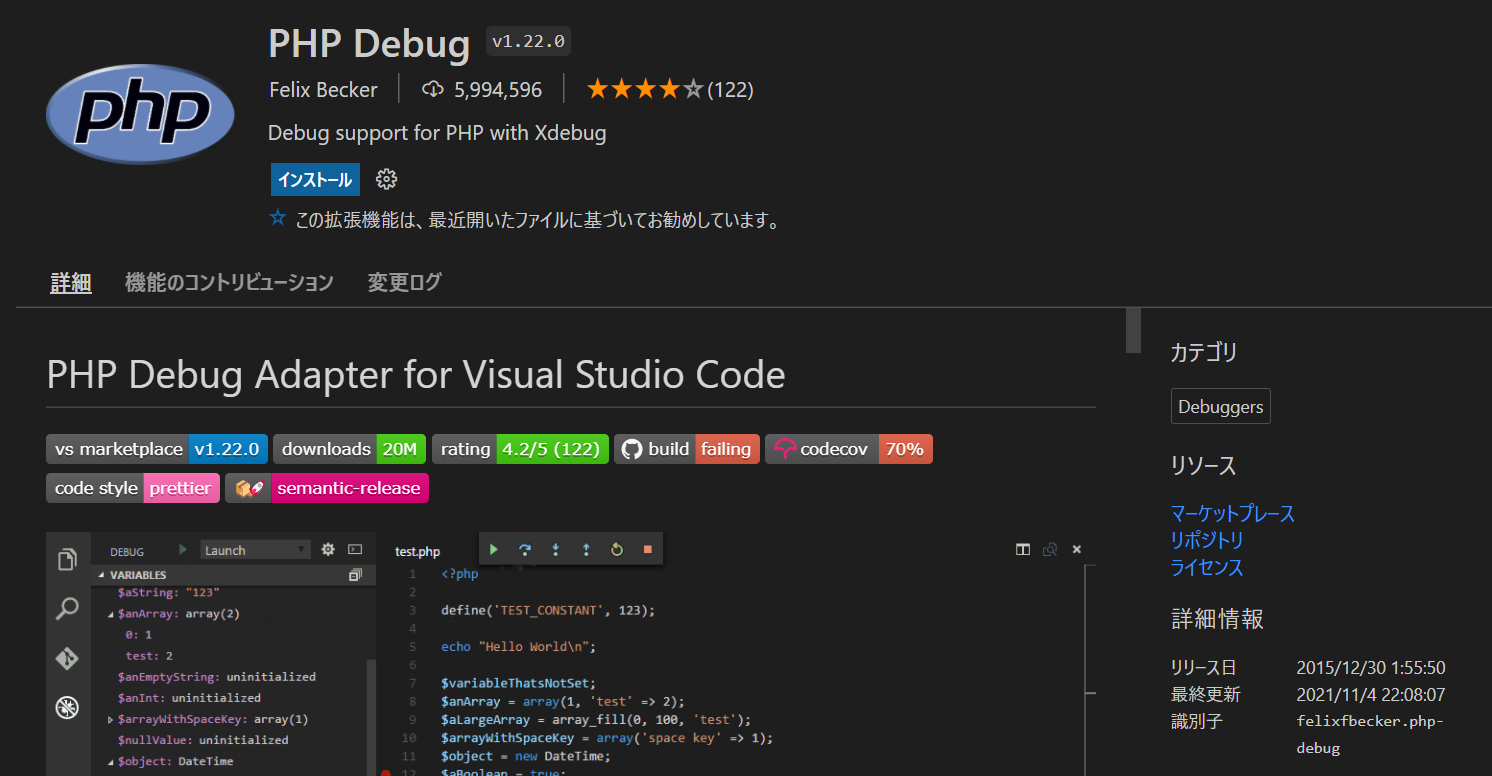Open Launch configuration dropdown in screenshot
The width and height of the screenshot is (1492, 776).
point(255,550)
